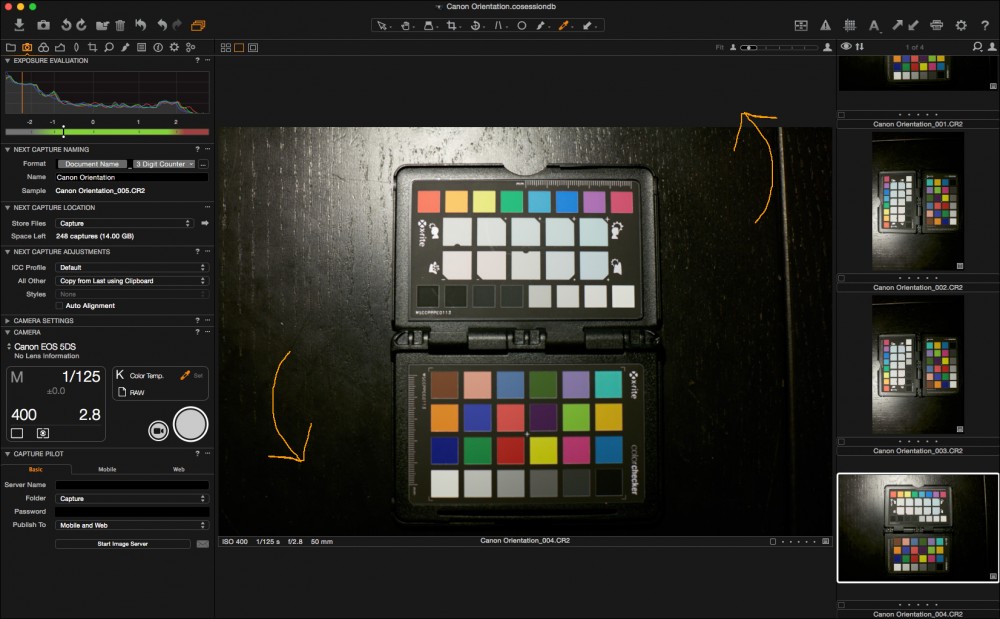Enable the Auto Alignment checkbox
This screenshot has height=619, width=1000.
(x=59, y=306)
